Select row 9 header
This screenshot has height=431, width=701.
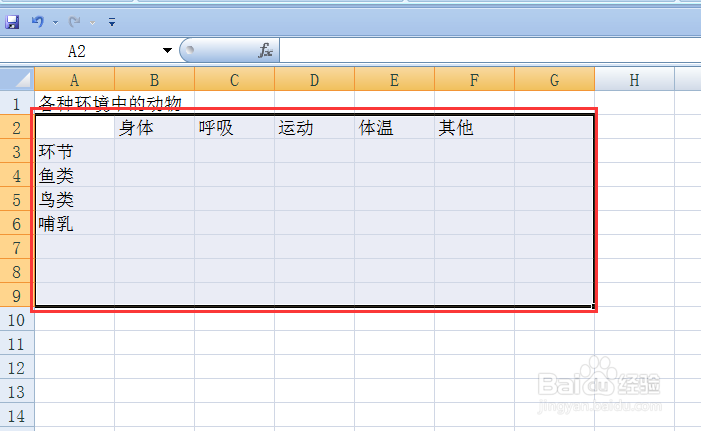pyautogui.click(x=17, y=296)
